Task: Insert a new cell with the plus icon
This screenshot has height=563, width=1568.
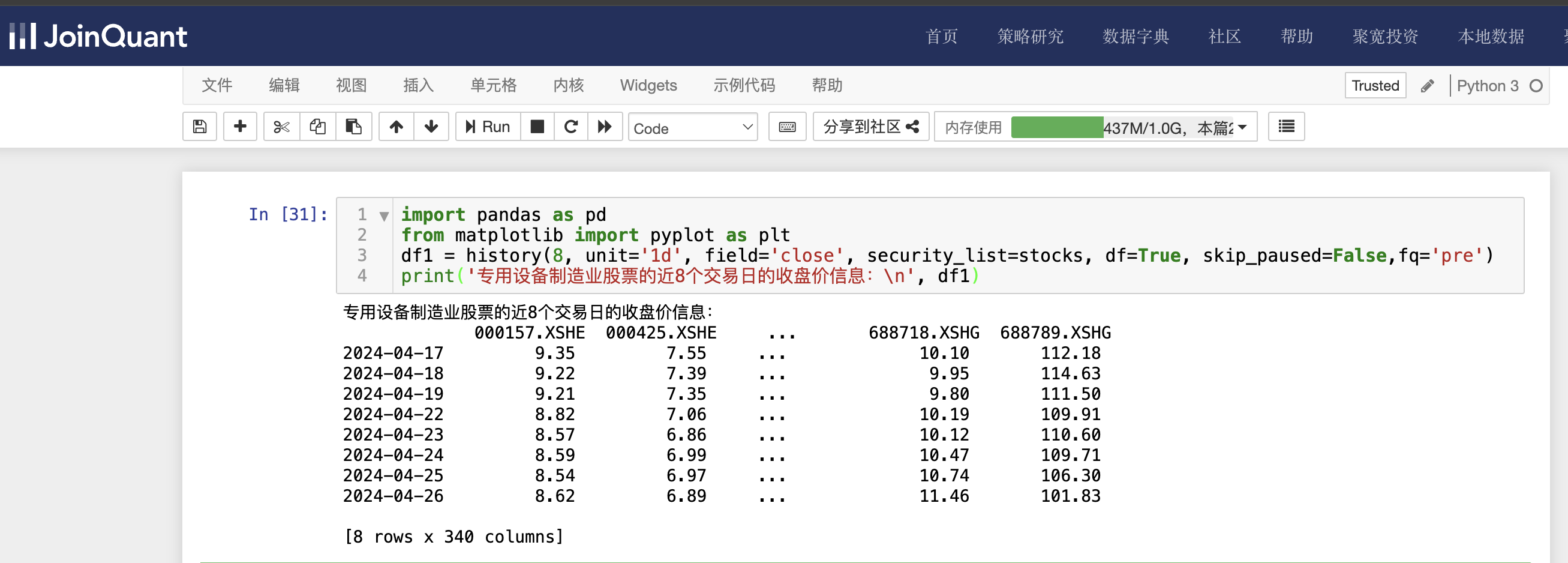Action: 240,127
